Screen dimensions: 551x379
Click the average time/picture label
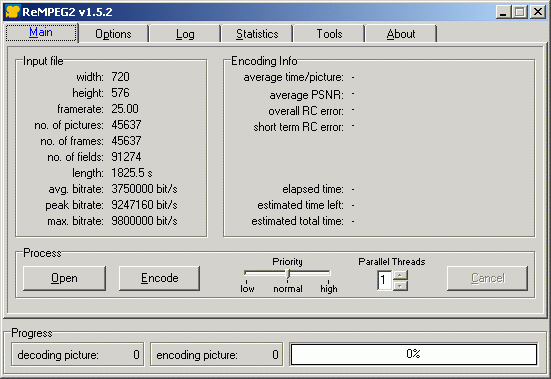click(294, 77)
